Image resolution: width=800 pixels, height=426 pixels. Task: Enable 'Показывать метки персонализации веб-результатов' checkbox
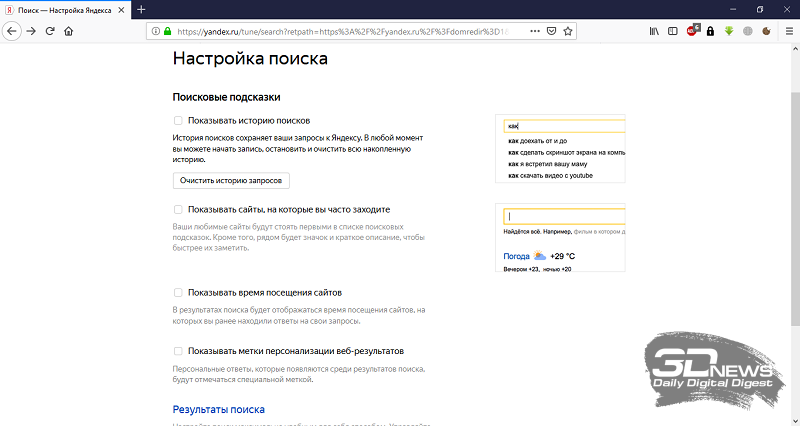click(178, 351)
